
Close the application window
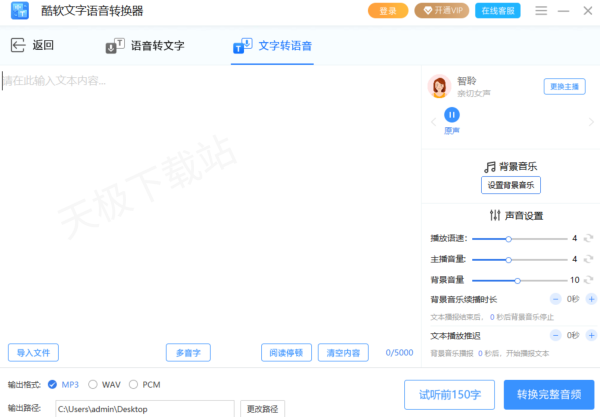point(588,11)
